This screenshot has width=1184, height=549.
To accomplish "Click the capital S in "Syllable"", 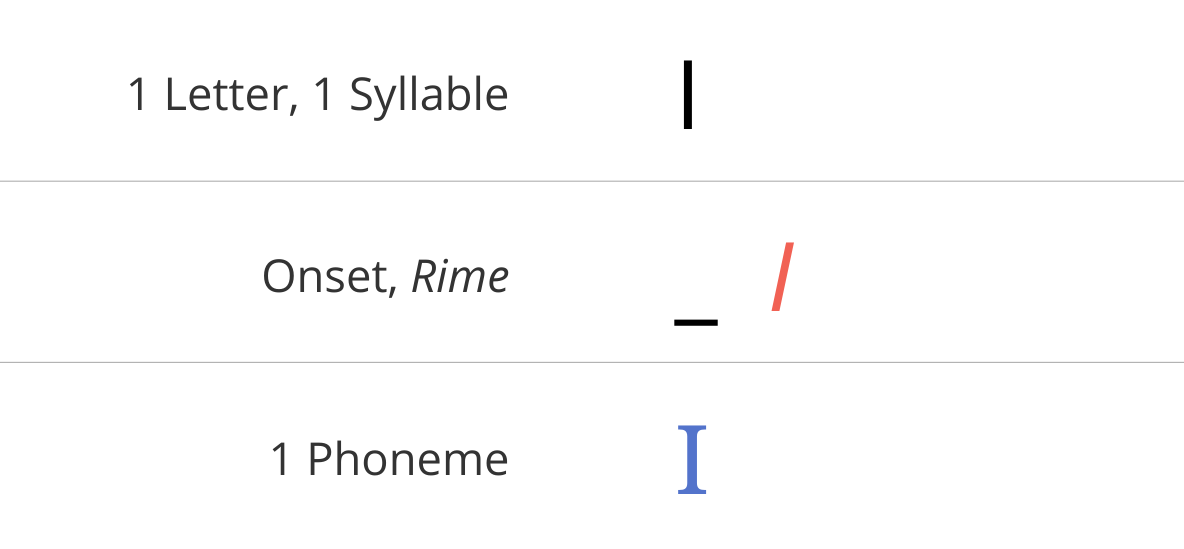I will pyautogui.click(x=362, y=96).
